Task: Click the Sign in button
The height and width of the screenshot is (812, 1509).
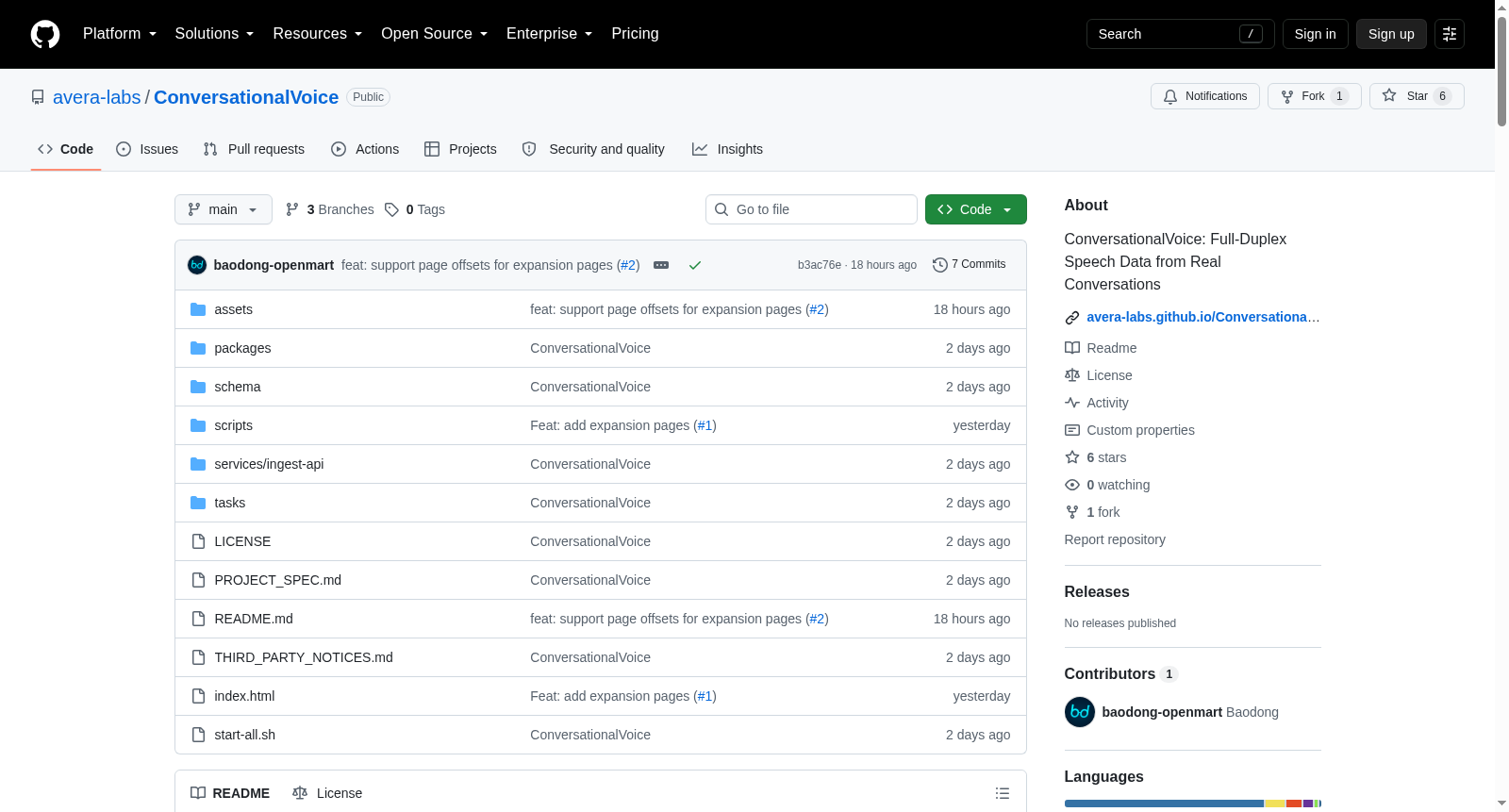Action: 1316,34
